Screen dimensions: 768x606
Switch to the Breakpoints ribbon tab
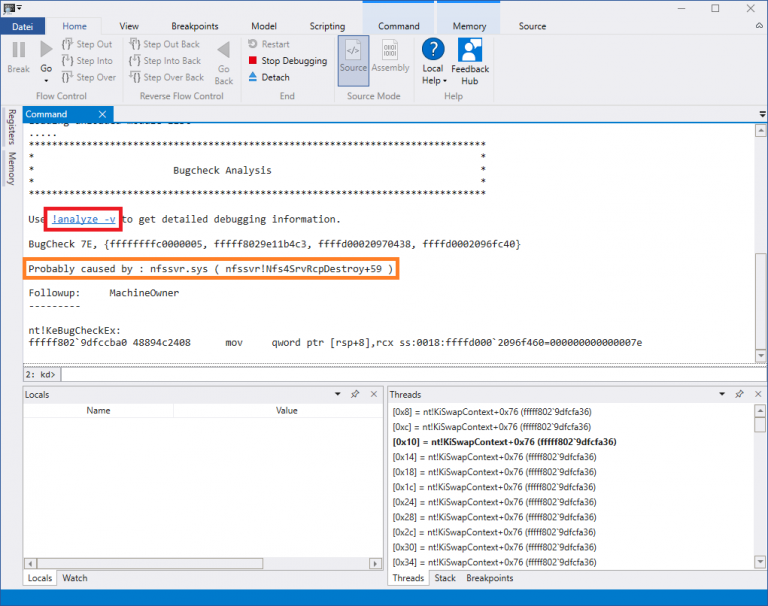(x=195, y=26)
